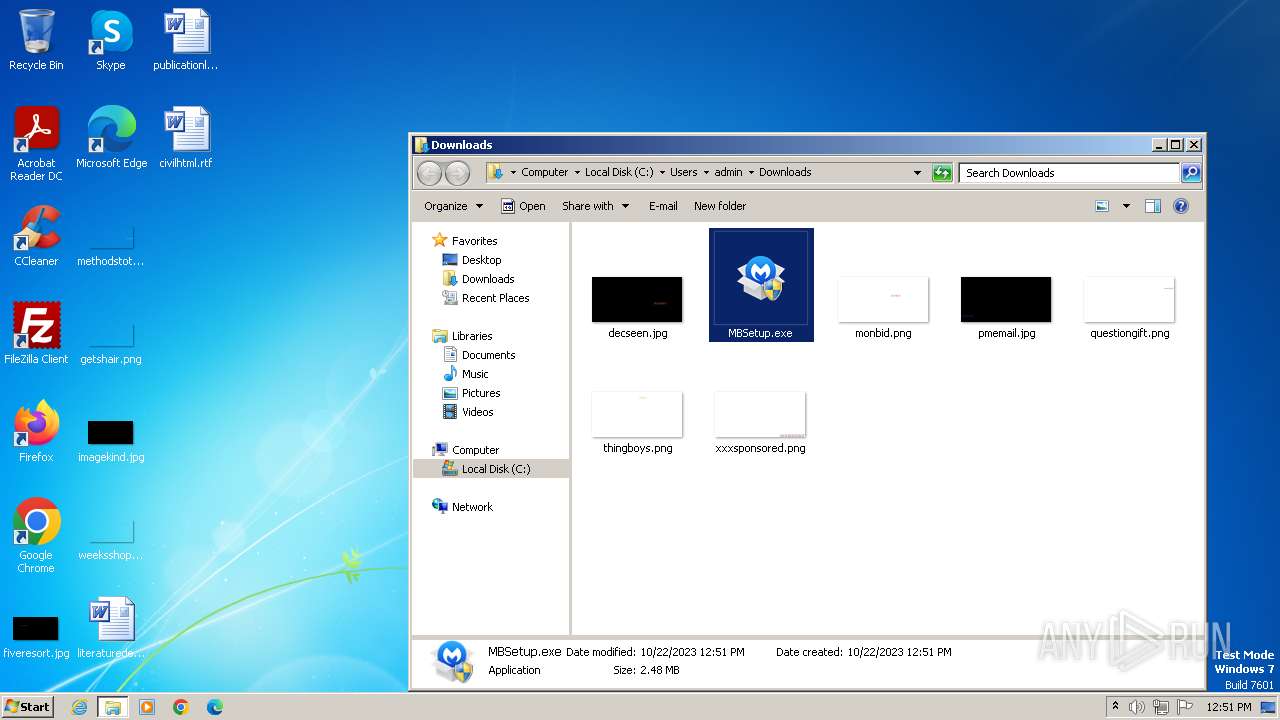Go back in Explorer navigation
Screen dimensions: 1280x720
point(429,173)
